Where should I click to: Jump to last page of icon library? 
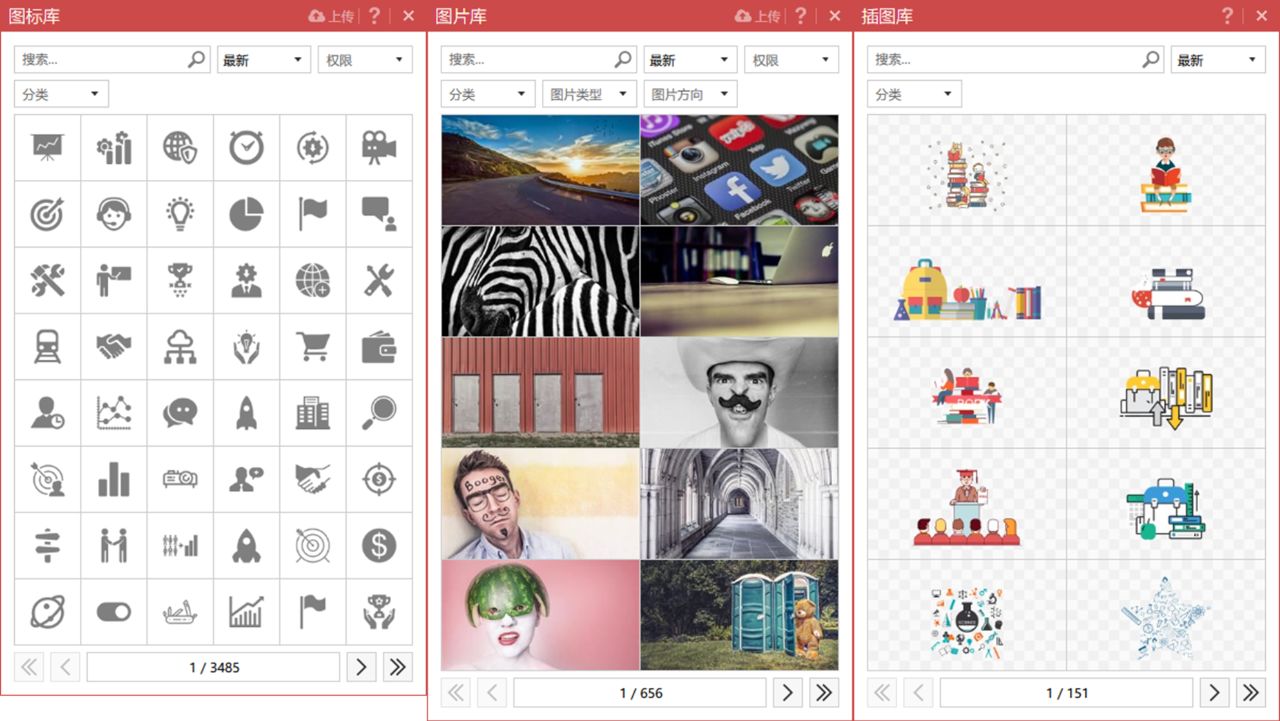pos(398,667)
